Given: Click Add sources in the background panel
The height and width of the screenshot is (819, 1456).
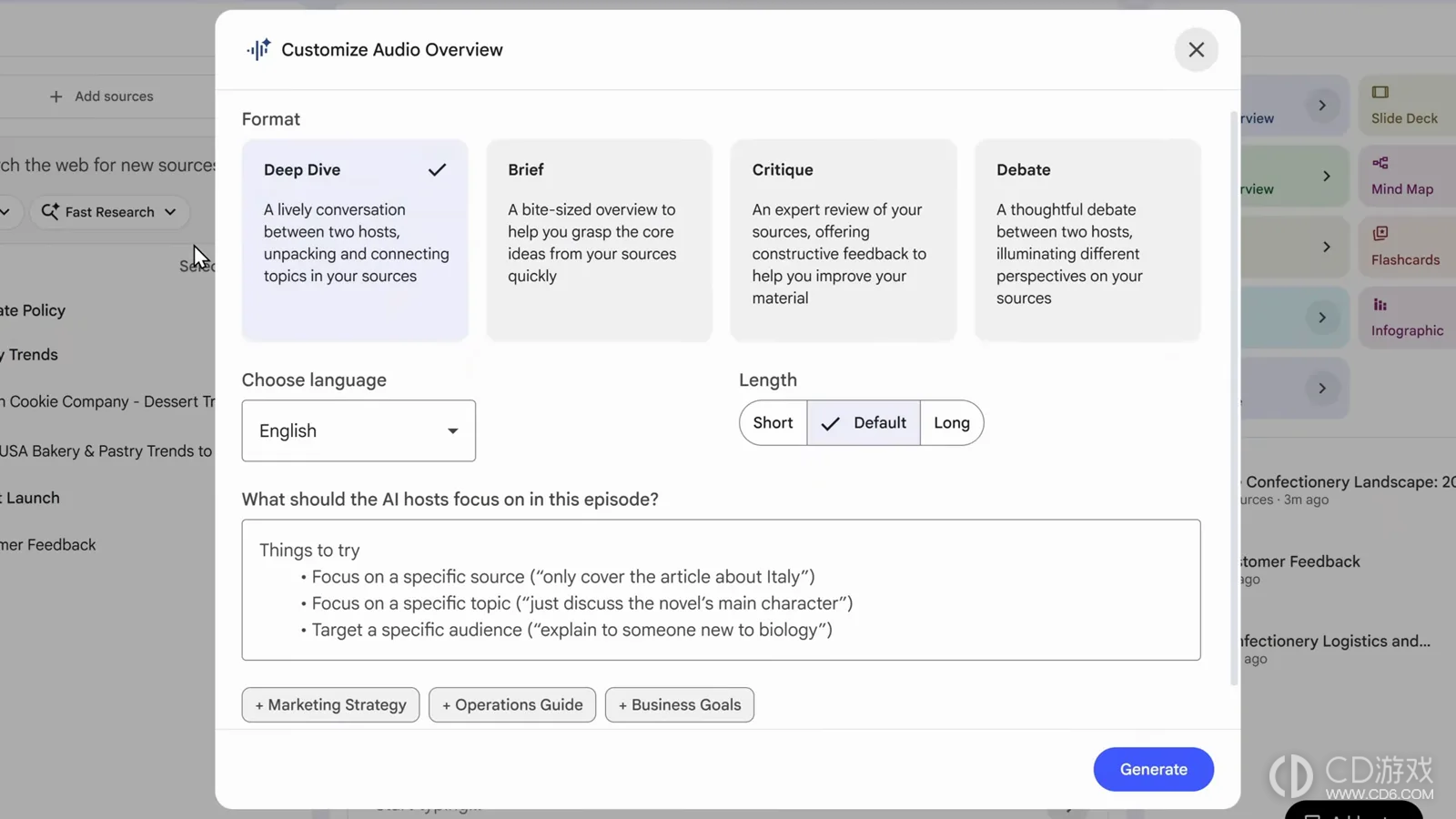Looking at the screenshot, I should point(102,96).
